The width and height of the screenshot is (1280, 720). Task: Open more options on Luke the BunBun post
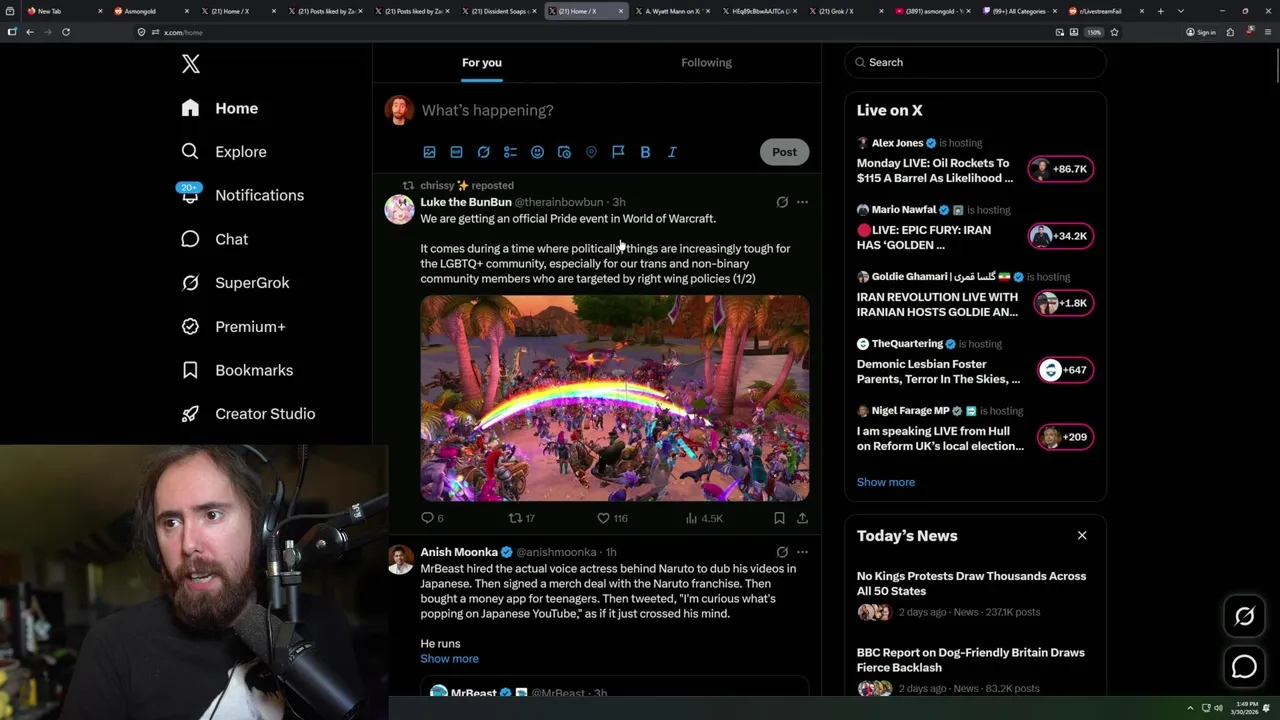point(802,202)
